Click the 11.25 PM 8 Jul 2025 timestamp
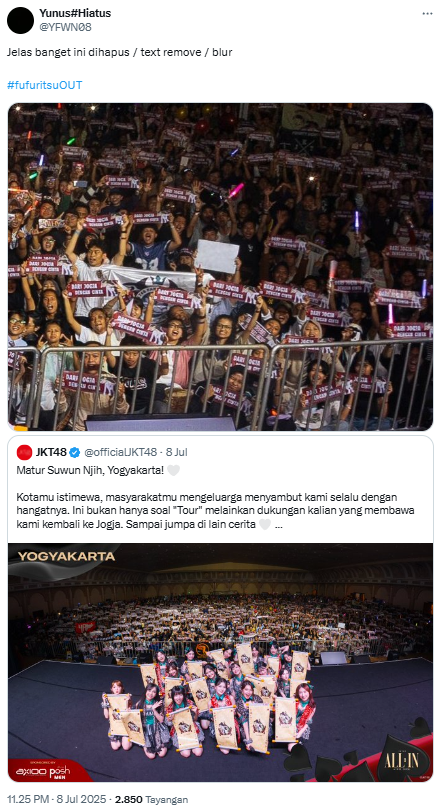This screenshot has height=808, width=442. pos(56,799)
